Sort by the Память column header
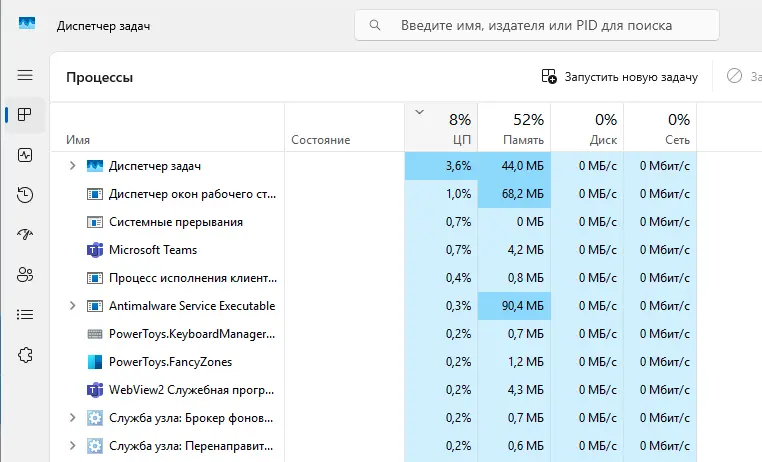Image resolution: width=762 pixels, height=462 pixels. pyautogui.click(x=514, y=127)
